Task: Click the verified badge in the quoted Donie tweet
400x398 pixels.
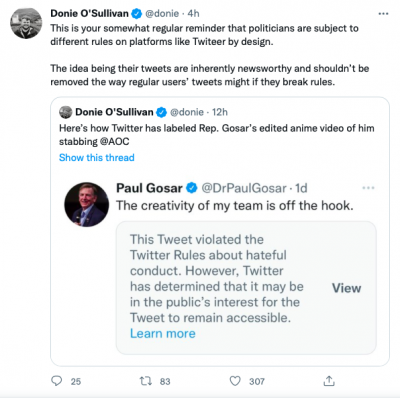Action: pos(162,112)
